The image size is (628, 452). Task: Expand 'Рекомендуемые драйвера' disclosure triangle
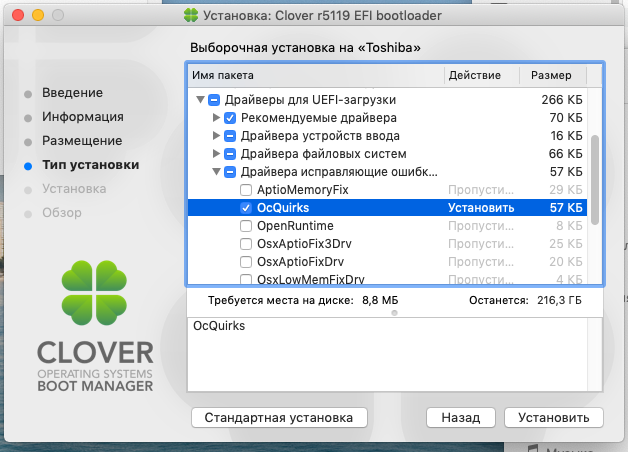216,117
